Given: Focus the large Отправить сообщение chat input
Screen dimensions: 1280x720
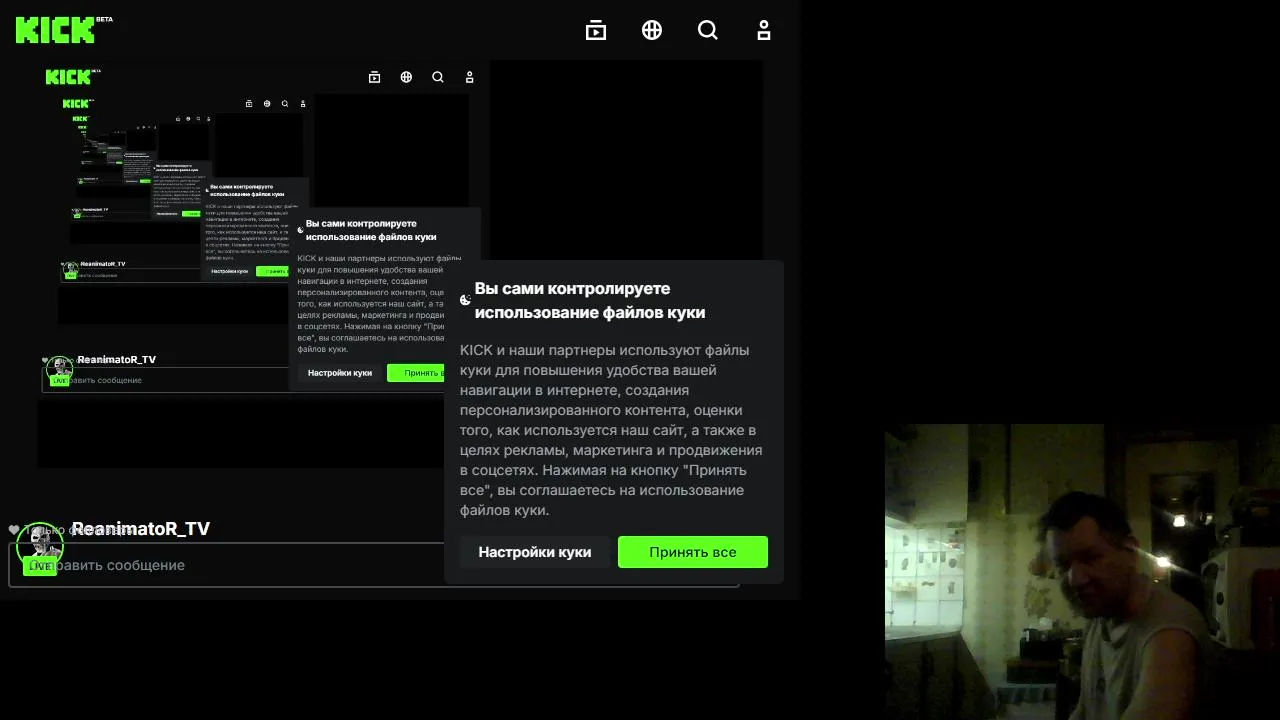Looking at the screenshot, I should pos(374,565).
